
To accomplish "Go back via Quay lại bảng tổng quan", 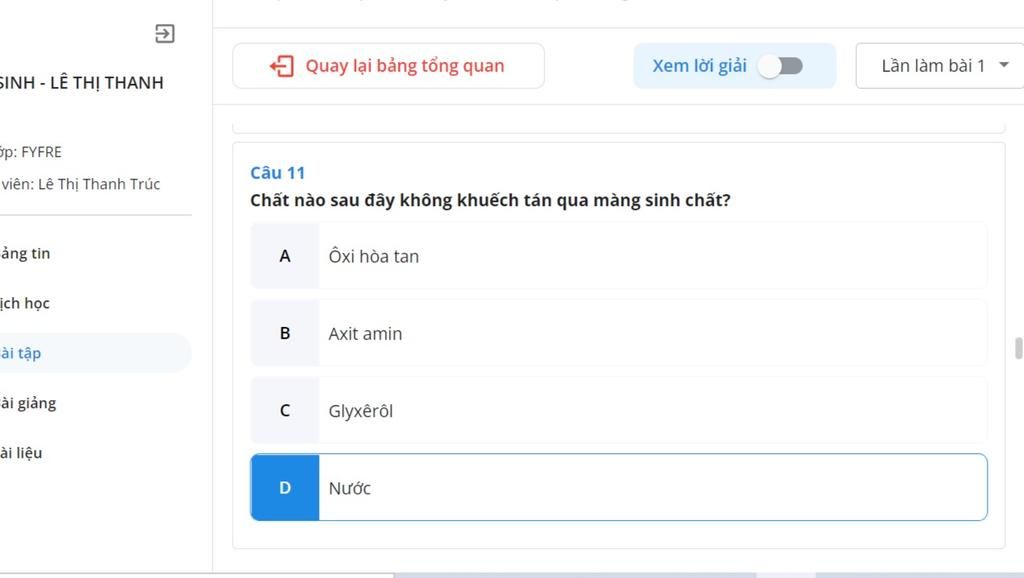I will [x=388, y=66].
